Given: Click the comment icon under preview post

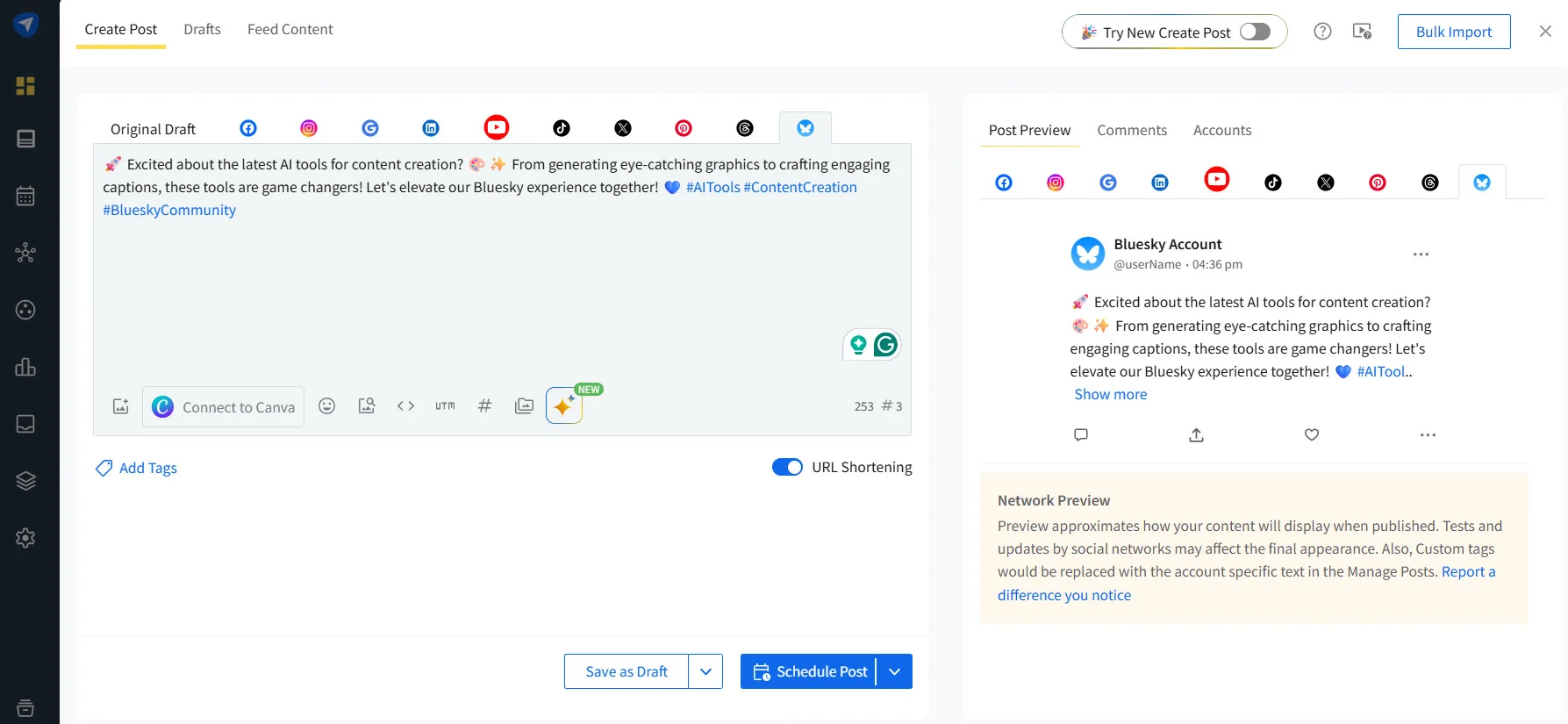Looking at the screenshot, I should [x=1081, y=434].
